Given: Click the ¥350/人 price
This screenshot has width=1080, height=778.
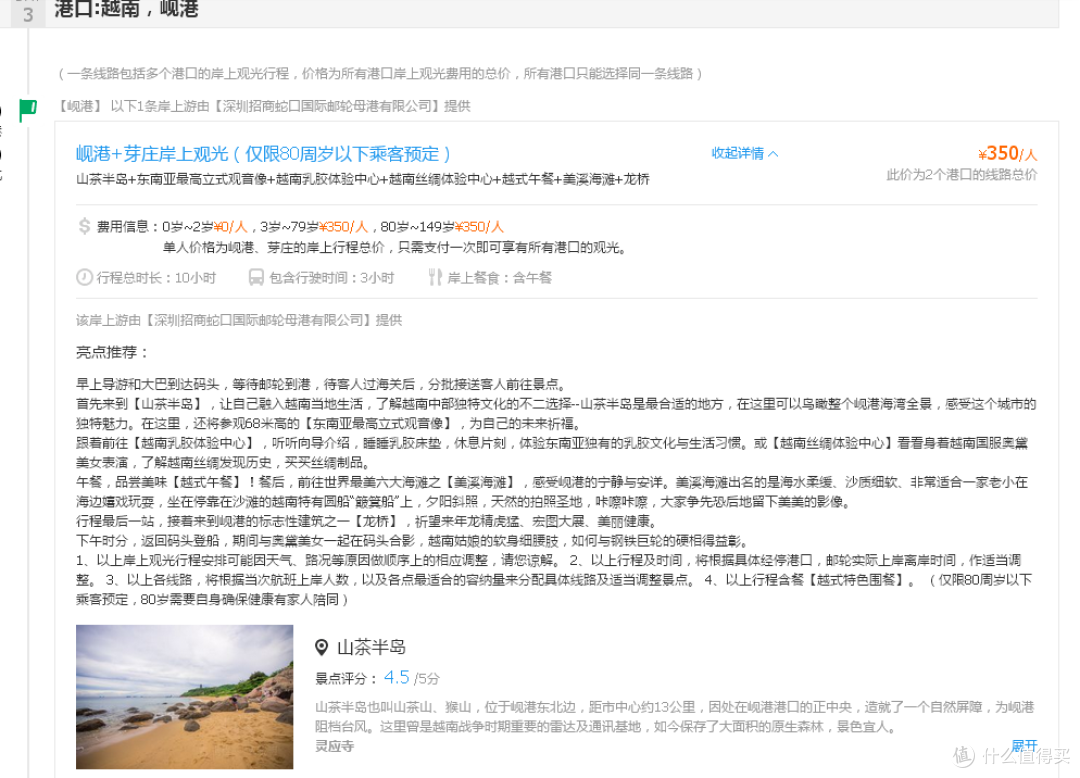Looking at the screenshot, I should click(x=1007, y=153).
